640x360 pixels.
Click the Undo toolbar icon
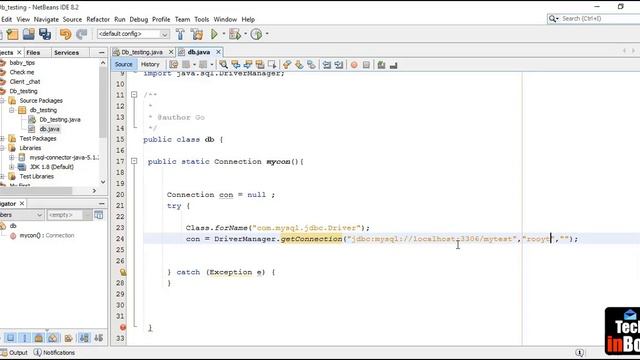(x=65, y=34)
